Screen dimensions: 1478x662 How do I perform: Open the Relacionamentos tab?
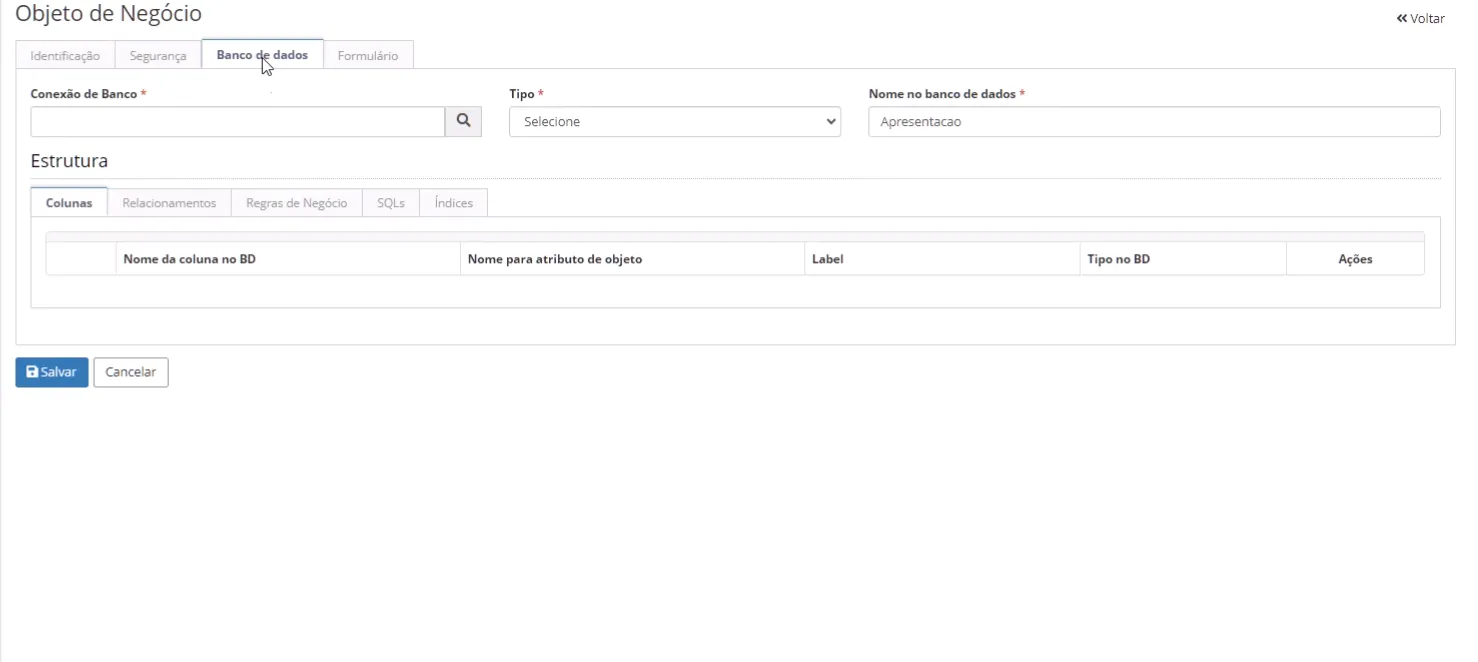pos(169,203)
